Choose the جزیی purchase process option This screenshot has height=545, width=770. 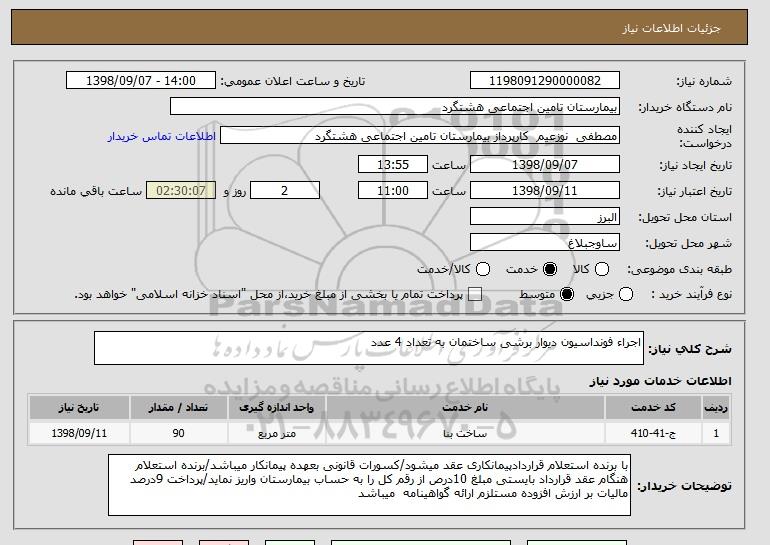[x=625, y=294]
